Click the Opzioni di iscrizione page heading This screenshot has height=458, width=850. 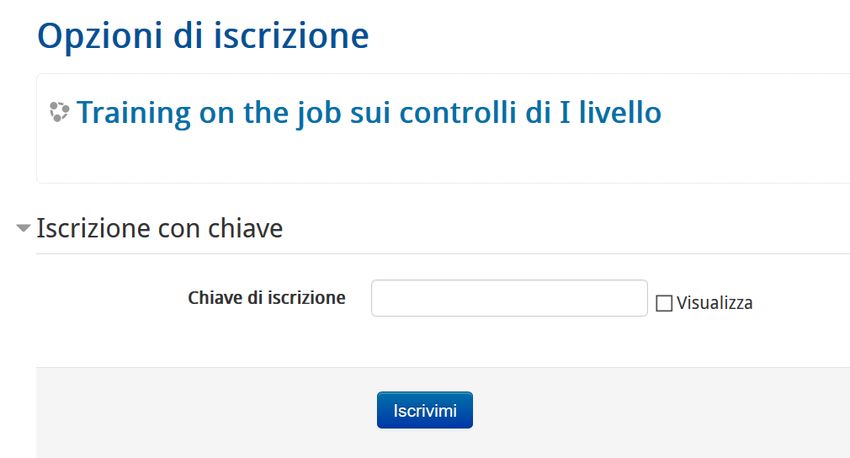(203, 36)
